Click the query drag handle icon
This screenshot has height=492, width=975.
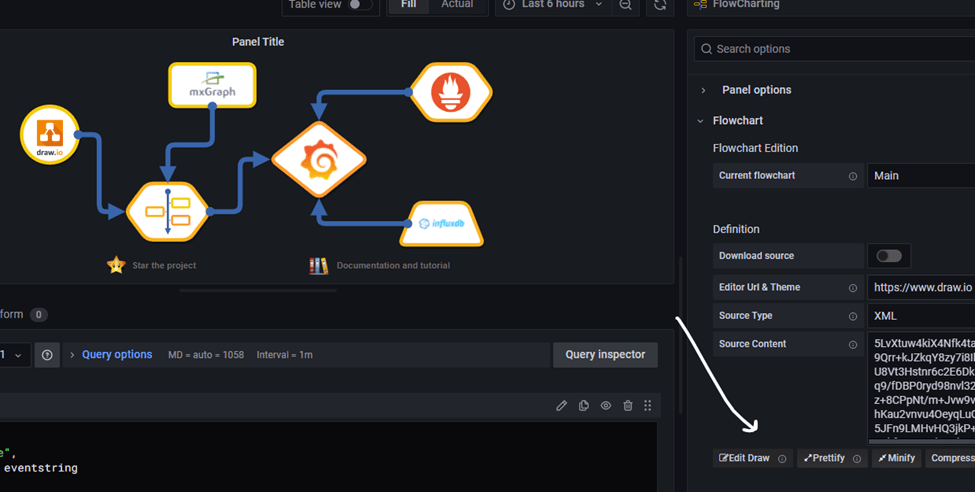(x=648, y=405)
